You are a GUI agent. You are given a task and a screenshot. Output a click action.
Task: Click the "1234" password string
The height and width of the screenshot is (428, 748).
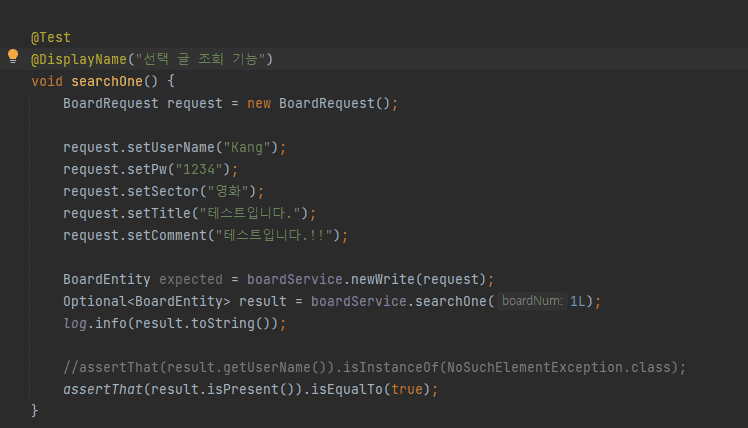pyautogui.click(x=199, y=169)
